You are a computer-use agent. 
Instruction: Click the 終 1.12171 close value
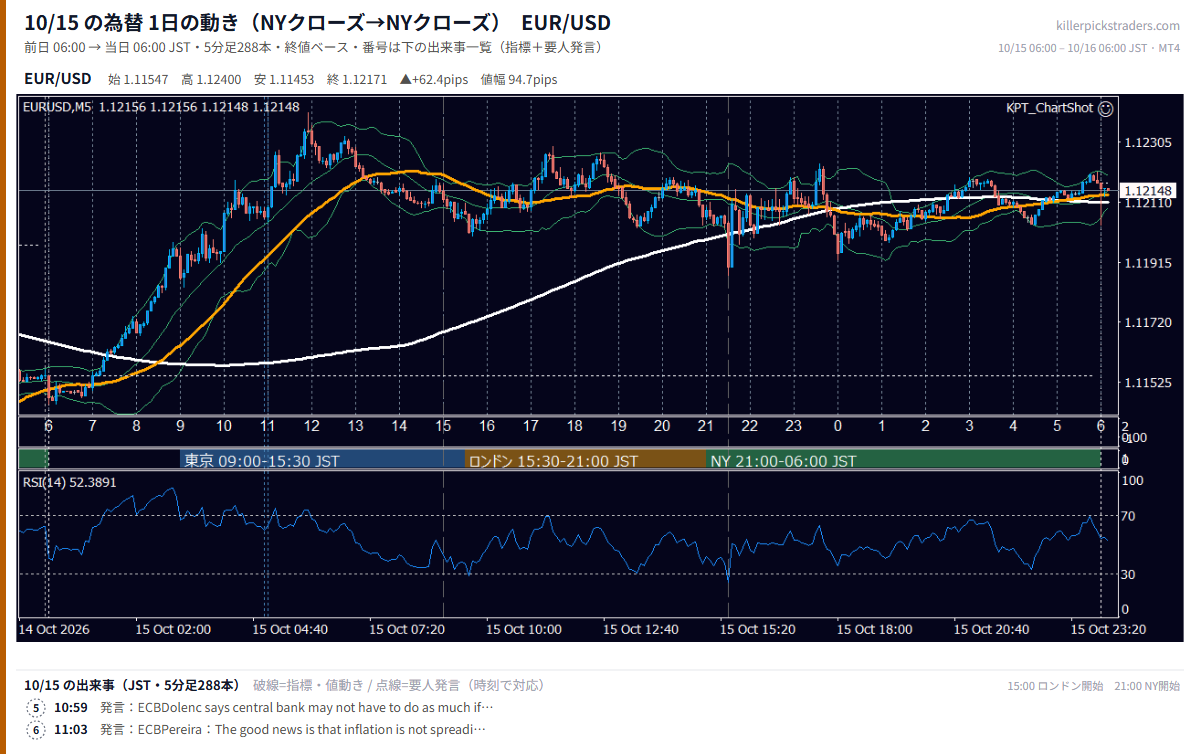click(357, 79)
